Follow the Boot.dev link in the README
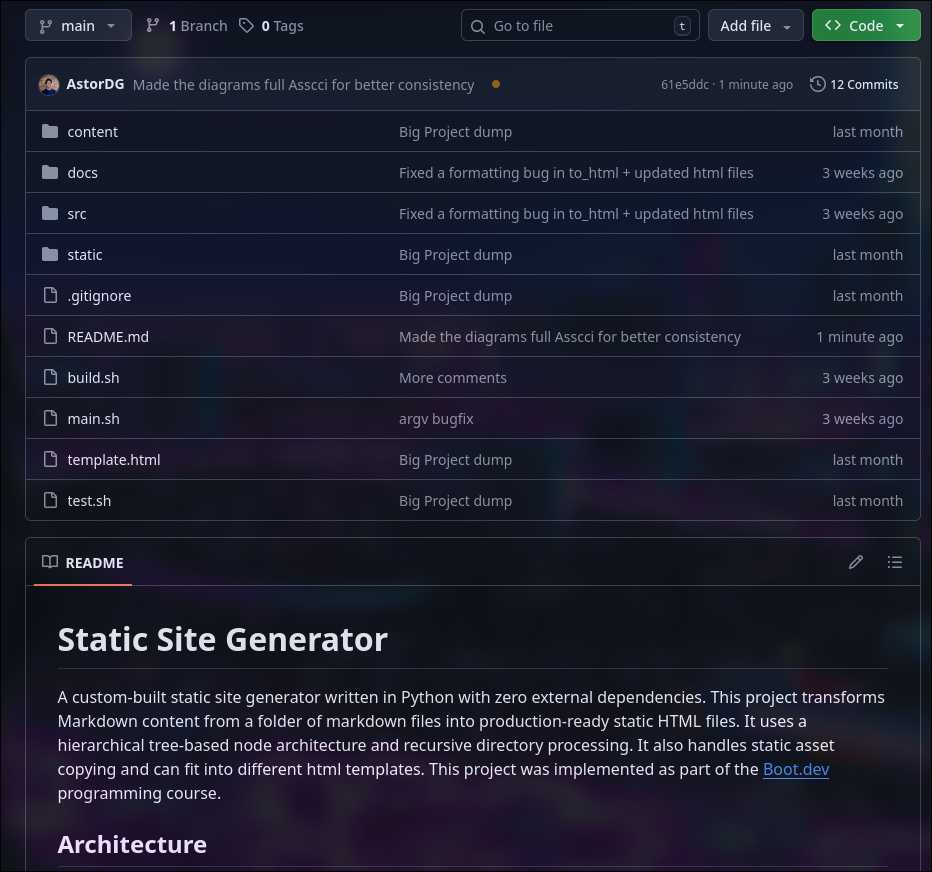 [x=795, y=769]
